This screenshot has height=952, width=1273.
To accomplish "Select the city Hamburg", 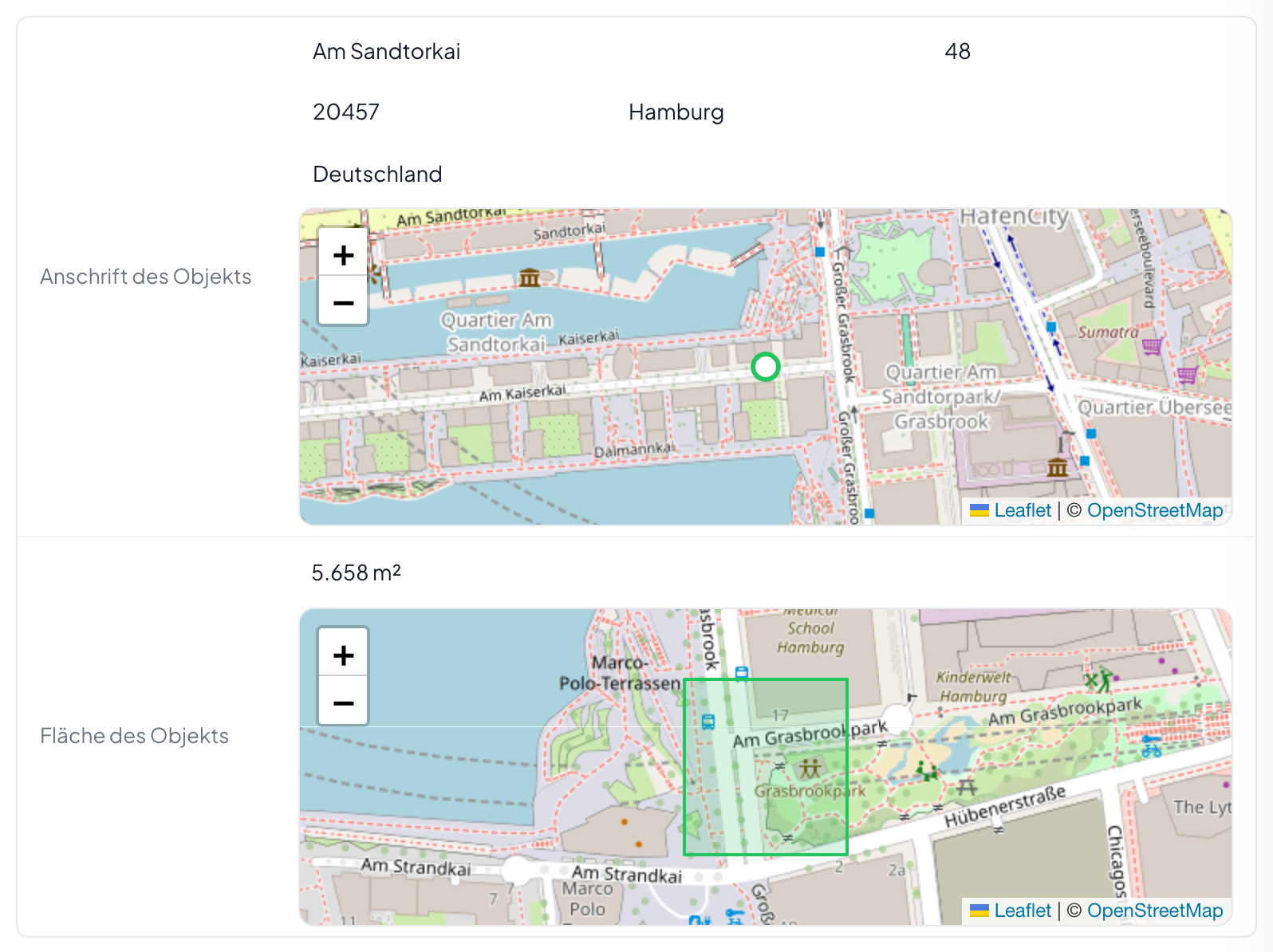I will [x=676, y=112].
